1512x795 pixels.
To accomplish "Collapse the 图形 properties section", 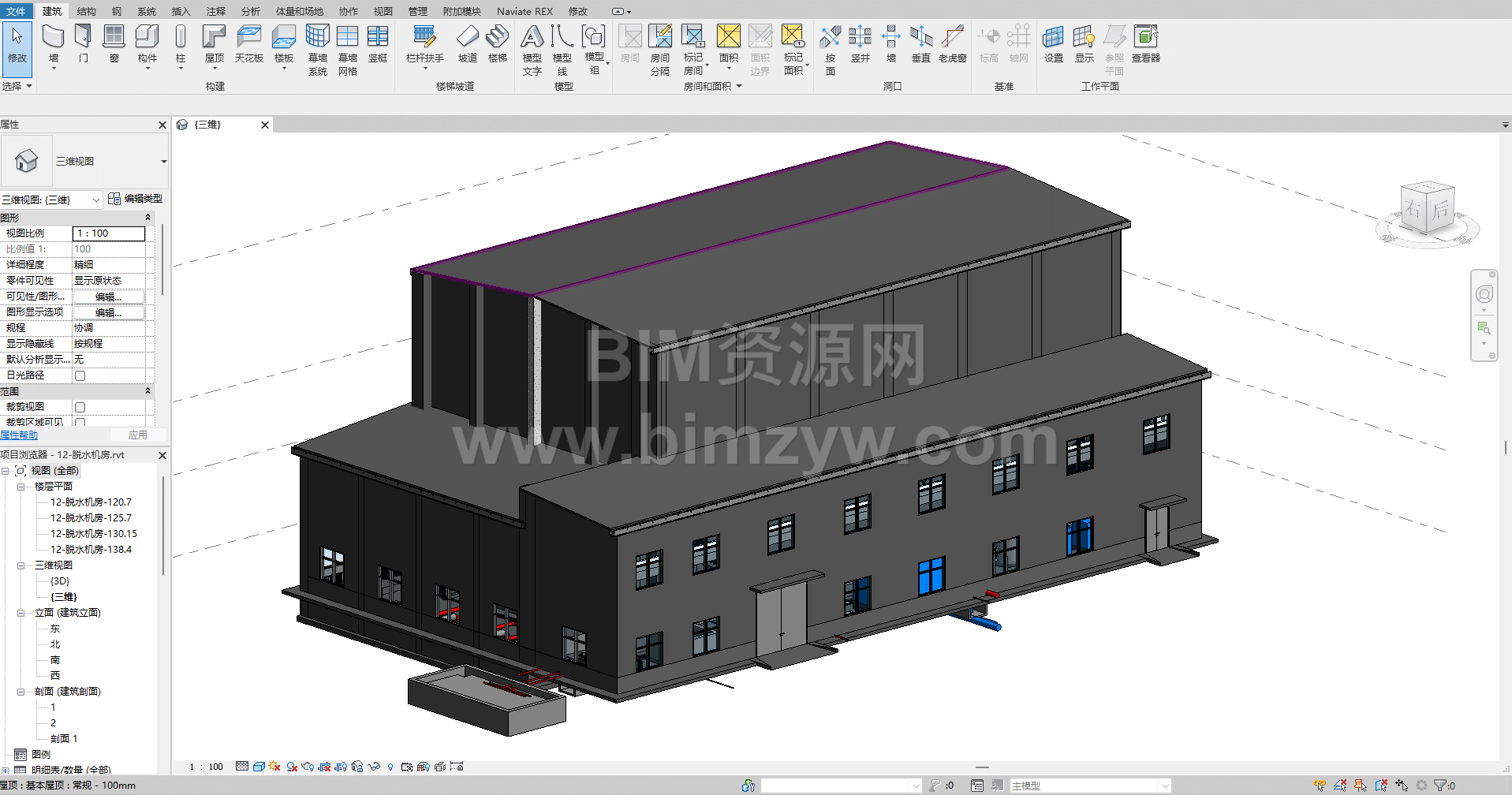I will tap(147, 217).
